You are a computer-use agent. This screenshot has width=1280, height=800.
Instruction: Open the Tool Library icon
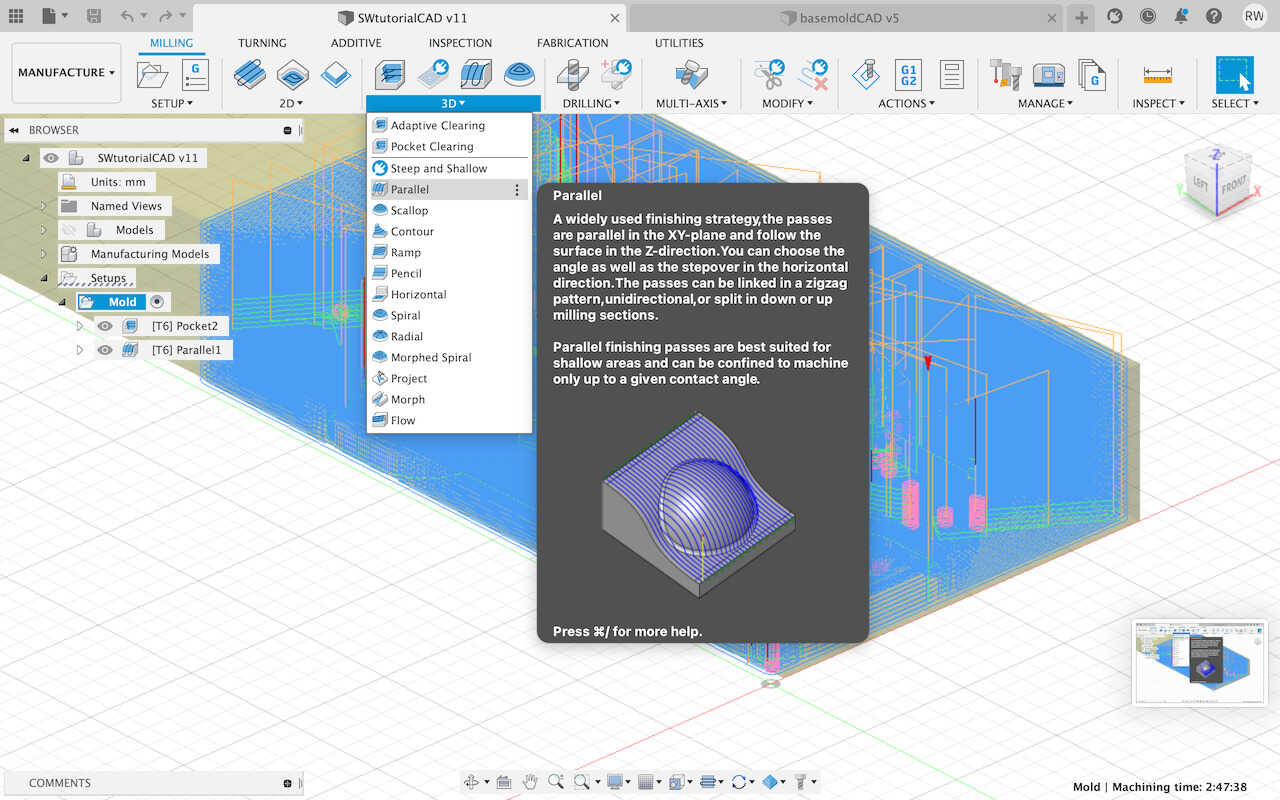(x=1005, y=75)
